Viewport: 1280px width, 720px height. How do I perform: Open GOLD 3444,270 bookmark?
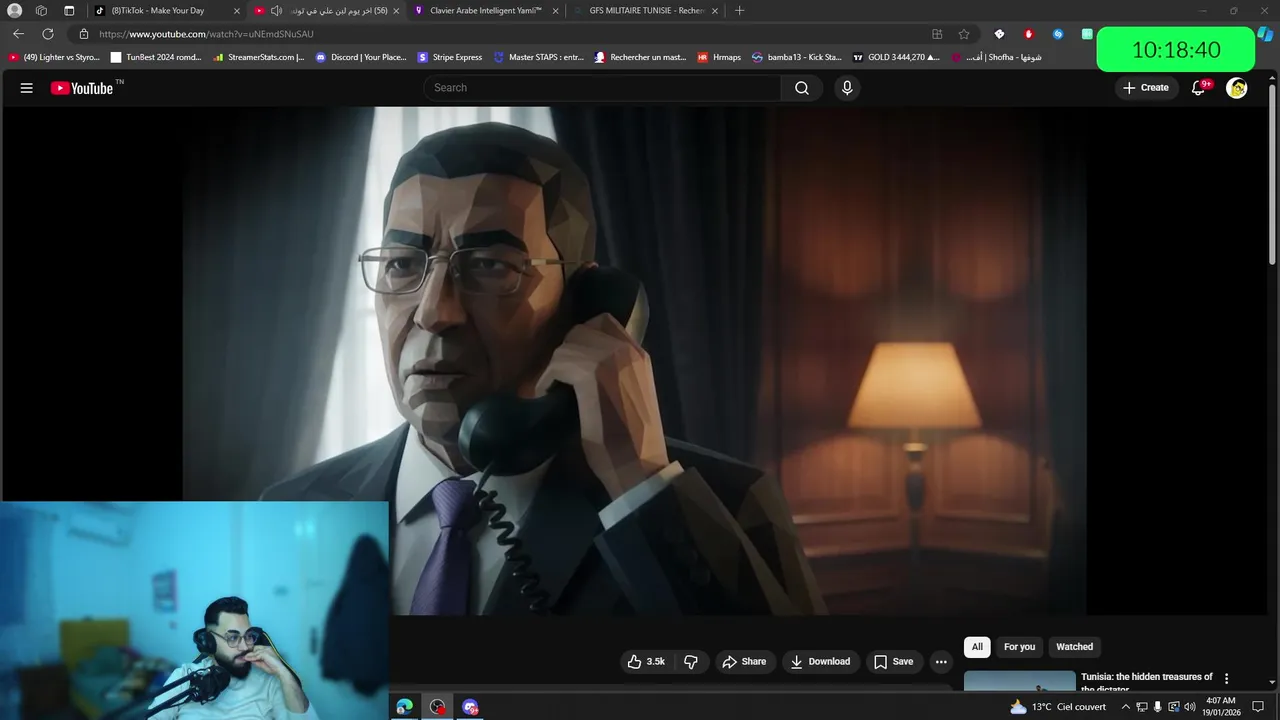point(896,57)
